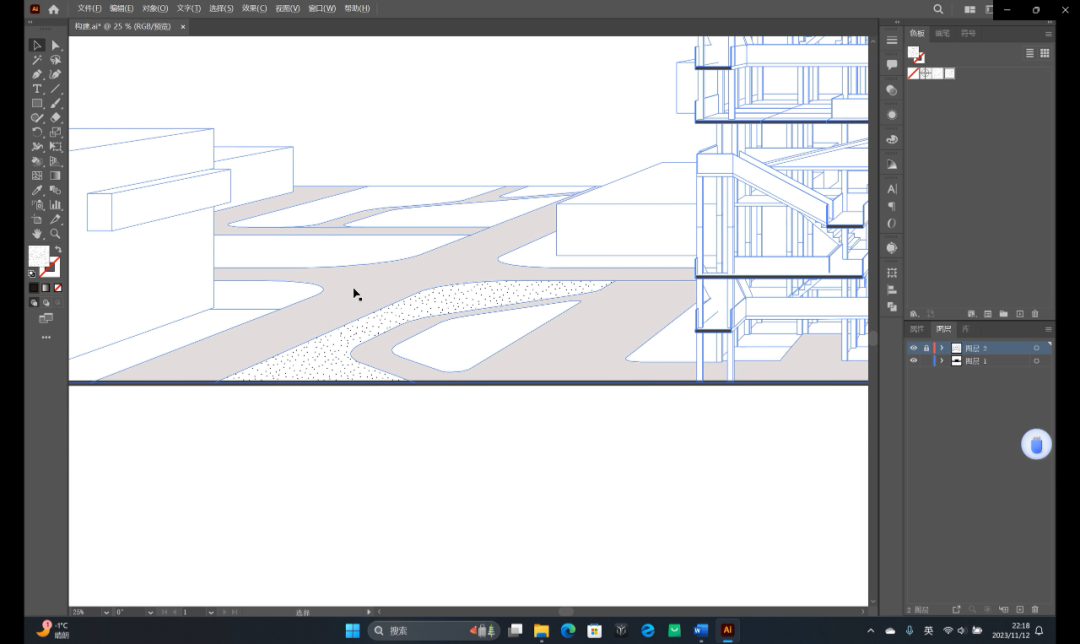Open the 文件(F) menu

[x=90, y=8]
